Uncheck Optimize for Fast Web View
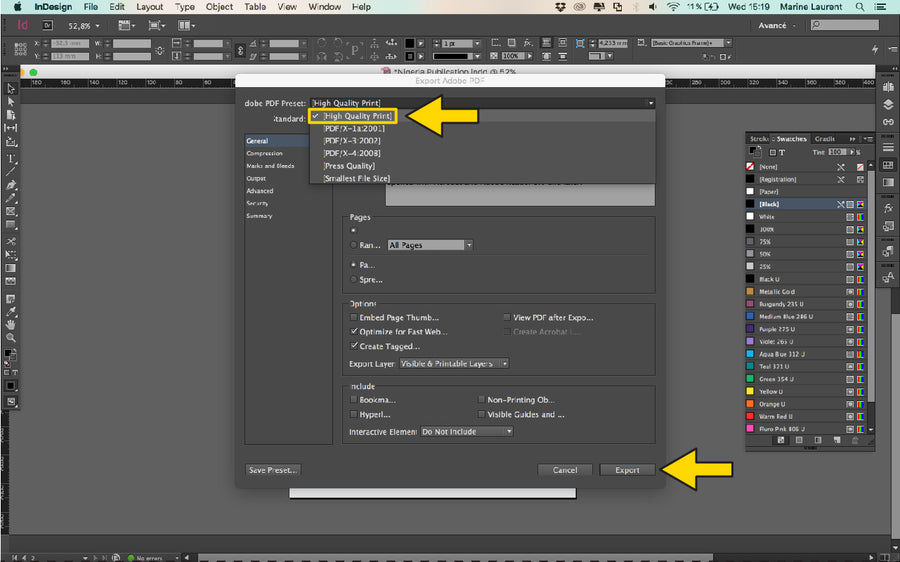This screenshot has height=562, width=900. pos(354,331)
